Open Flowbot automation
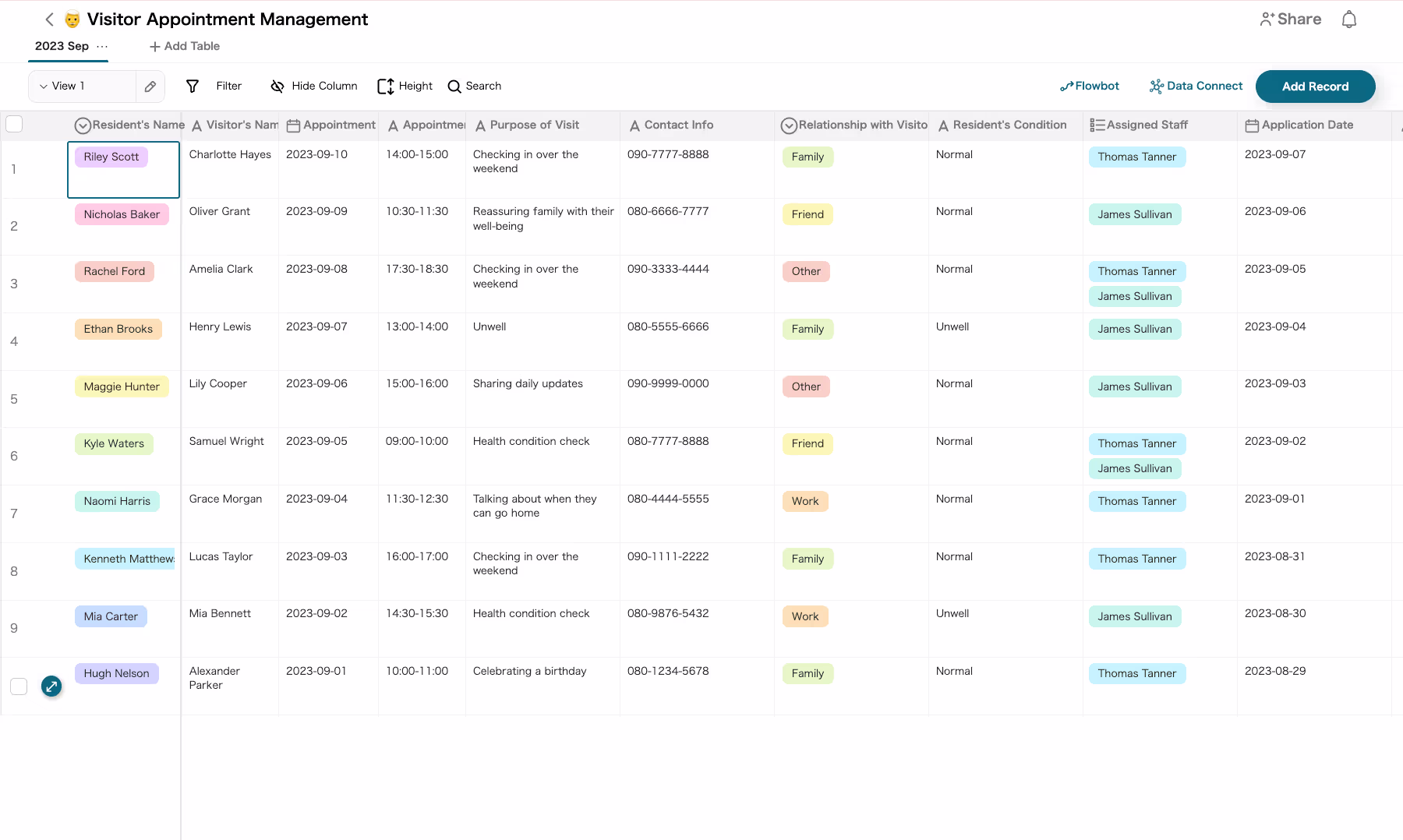The image size is (1403, 840). point(1089,86)
